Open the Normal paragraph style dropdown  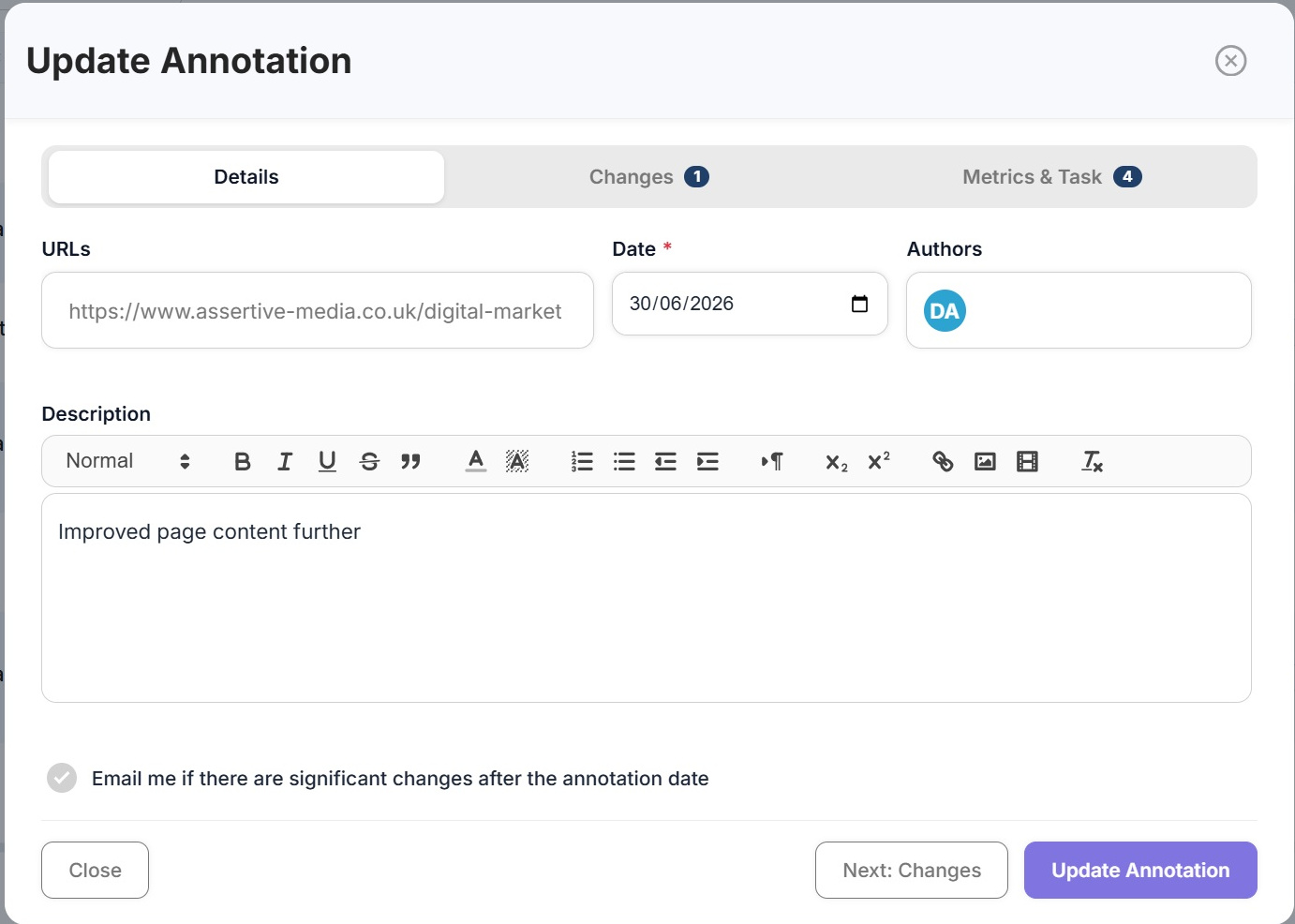point(128,461)
